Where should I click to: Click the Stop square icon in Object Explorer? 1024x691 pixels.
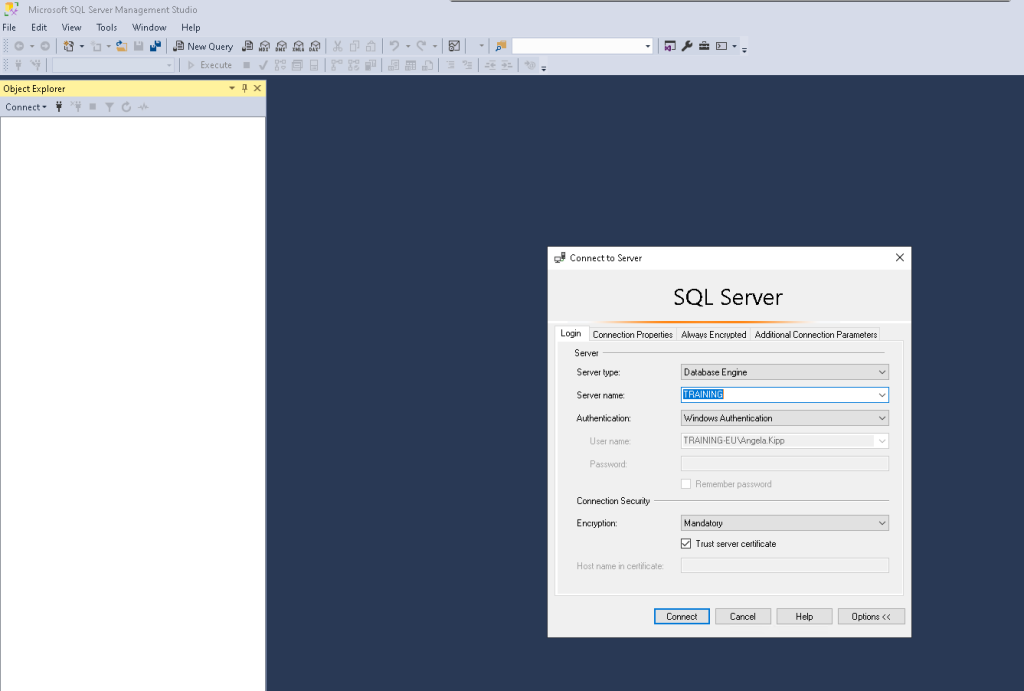(93, 107)
